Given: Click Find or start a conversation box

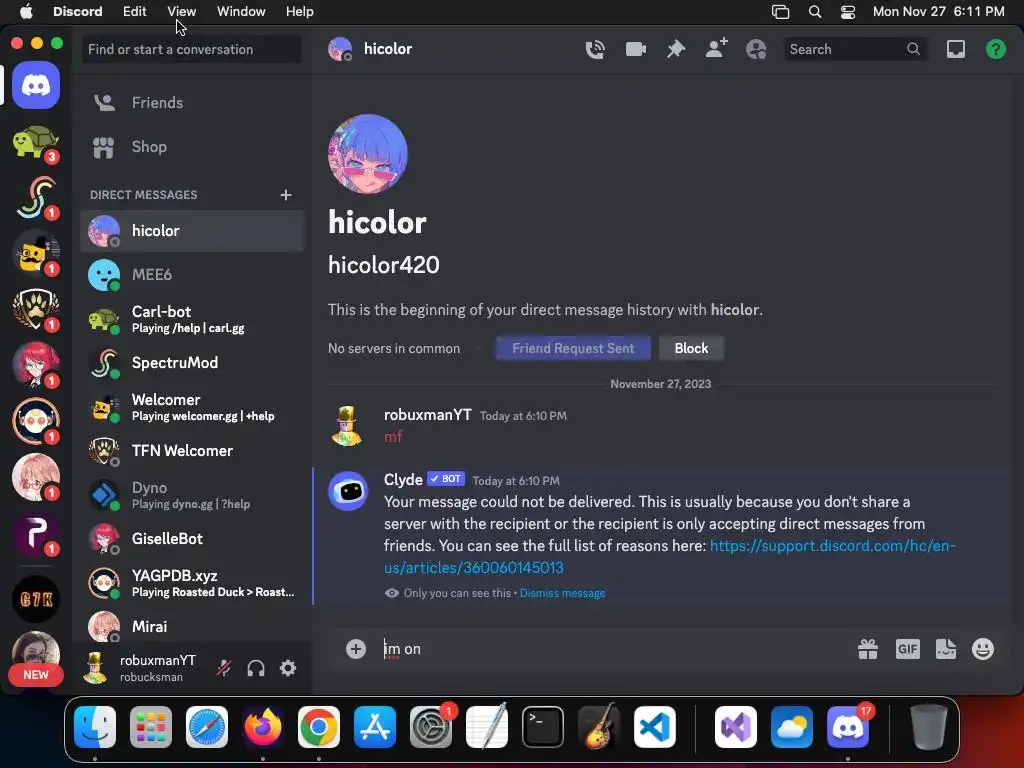Looking at the screenshot, I should point(192,49).
